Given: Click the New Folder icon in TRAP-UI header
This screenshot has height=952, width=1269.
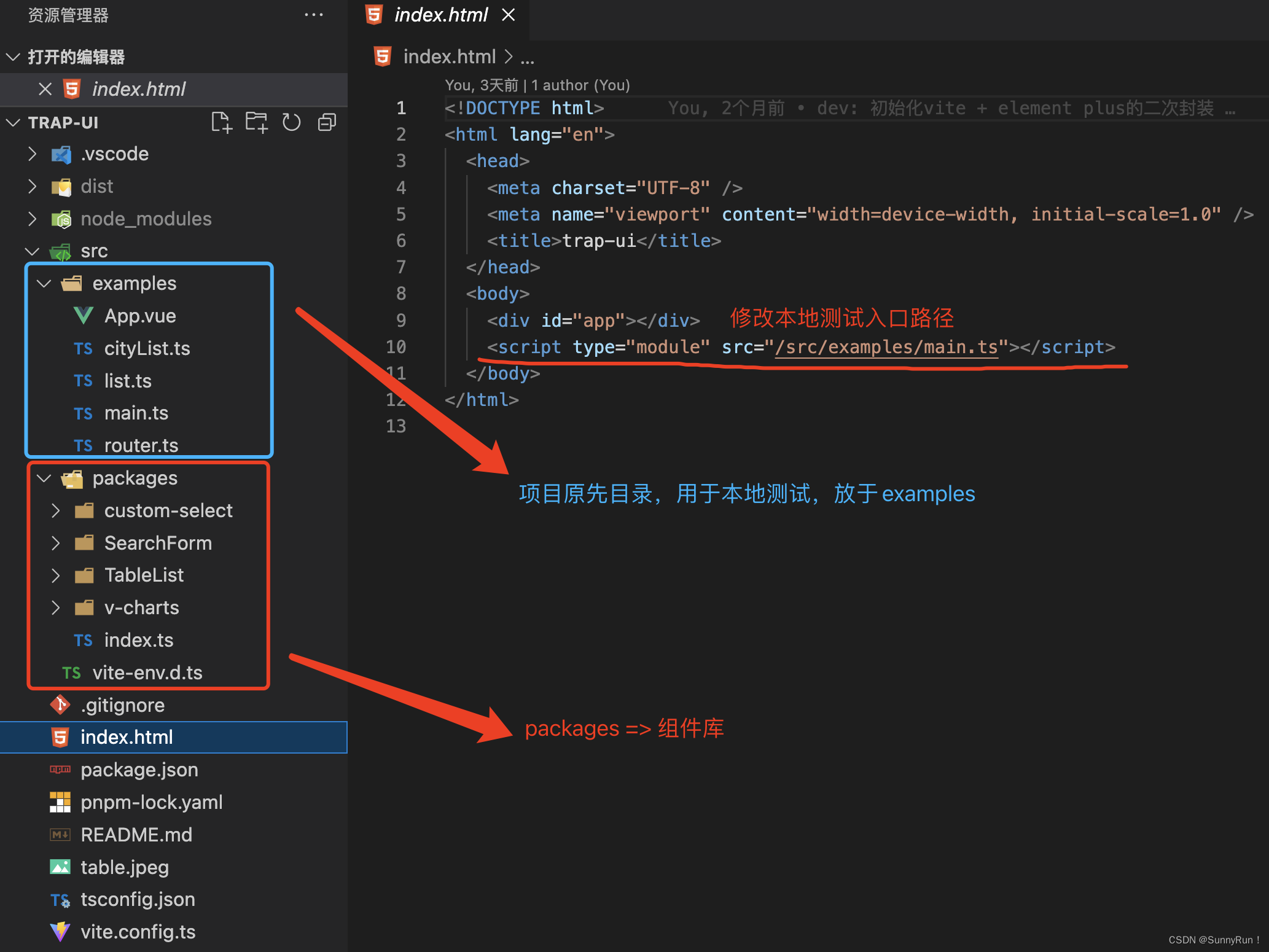Looking at the screenshot, I should pos(257,122).
